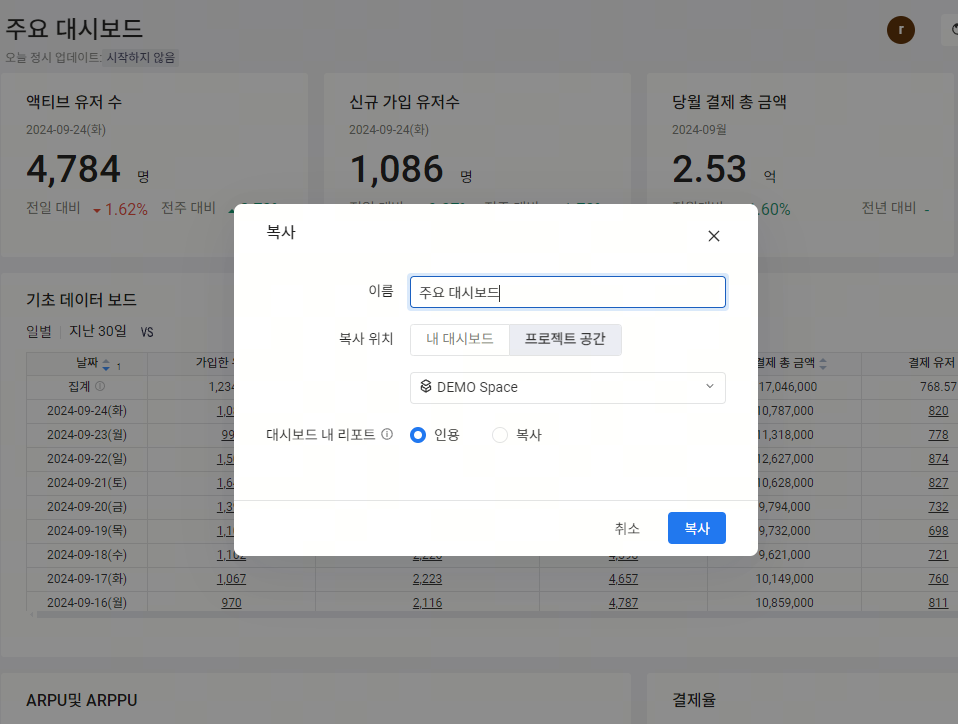The height and width of the screenshot is (724, 958).
Task: Click value 827 in 2024-09-21 row
Action: pos(938,483)
